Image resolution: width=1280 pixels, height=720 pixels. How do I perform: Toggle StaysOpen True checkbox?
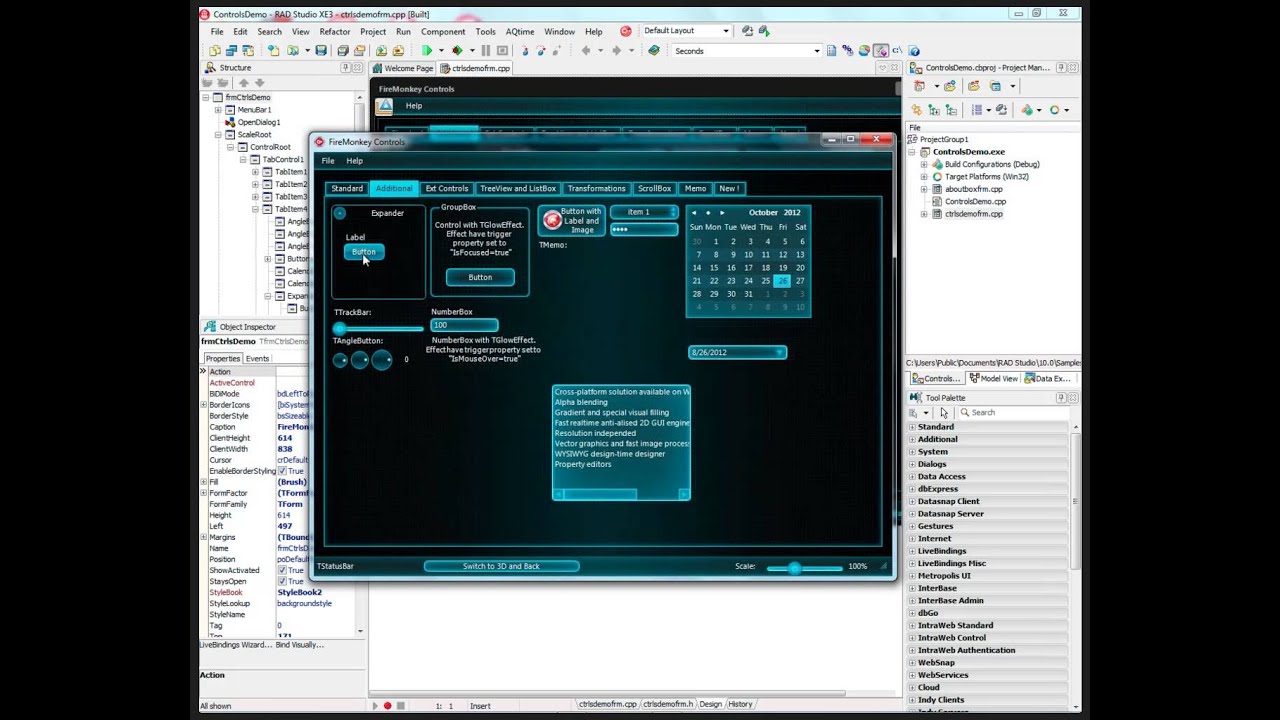pos(282,581)
